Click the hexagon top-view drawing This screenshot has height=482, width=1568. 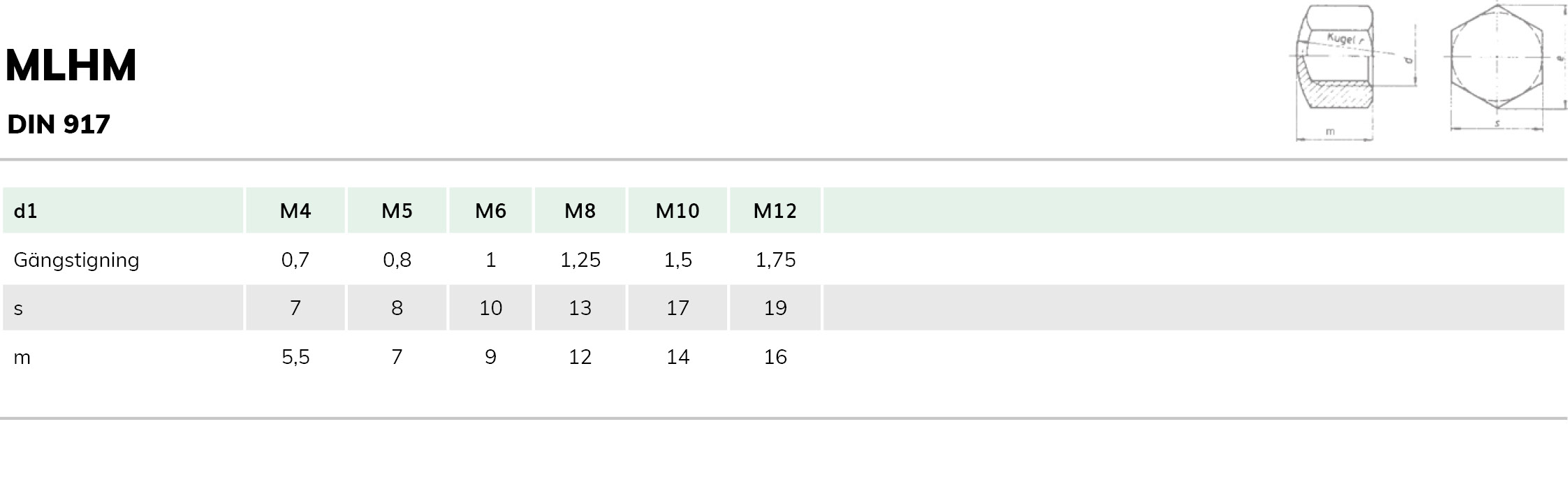1504,68
